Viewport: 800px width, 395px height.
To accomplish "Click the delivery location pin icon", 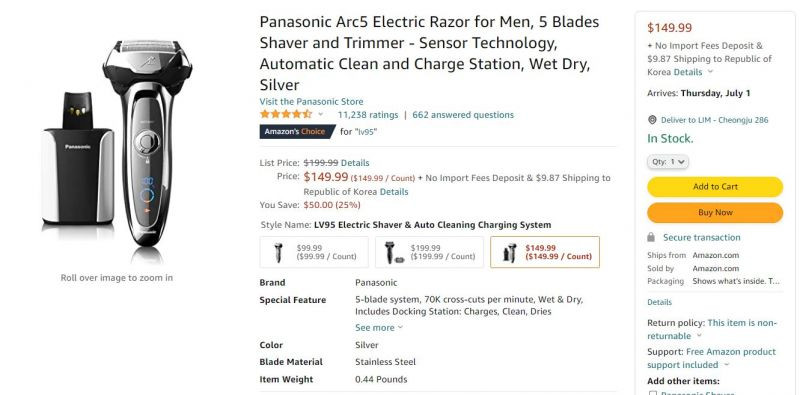I will 652,120.
